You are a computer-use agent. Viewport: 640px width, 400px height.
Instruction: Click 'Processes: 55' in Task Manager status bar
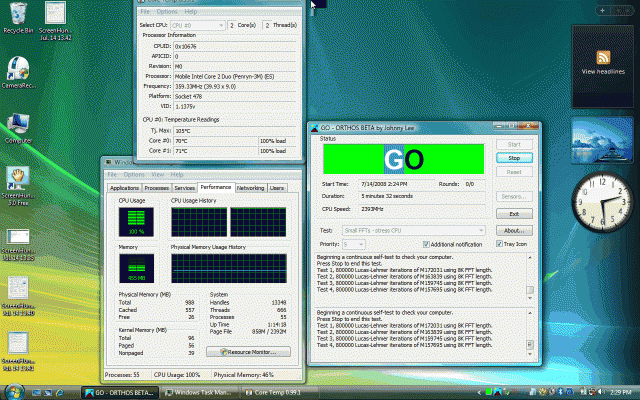(x=122, y=375)
